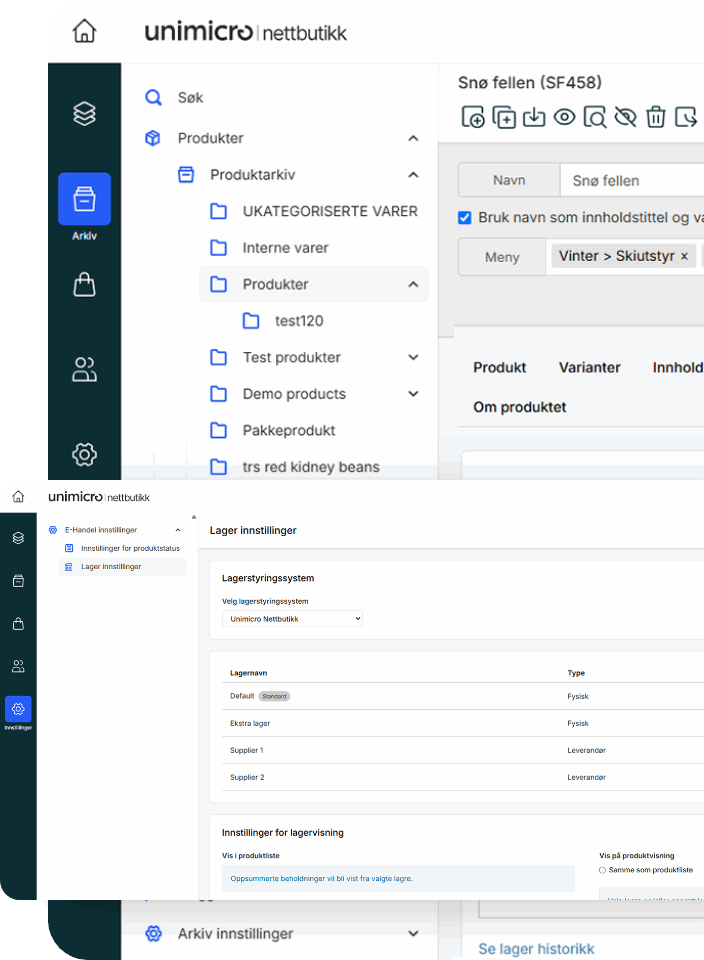
Task: Expand the 'Test produkter' folder chevron
Action: coord(413,357)
